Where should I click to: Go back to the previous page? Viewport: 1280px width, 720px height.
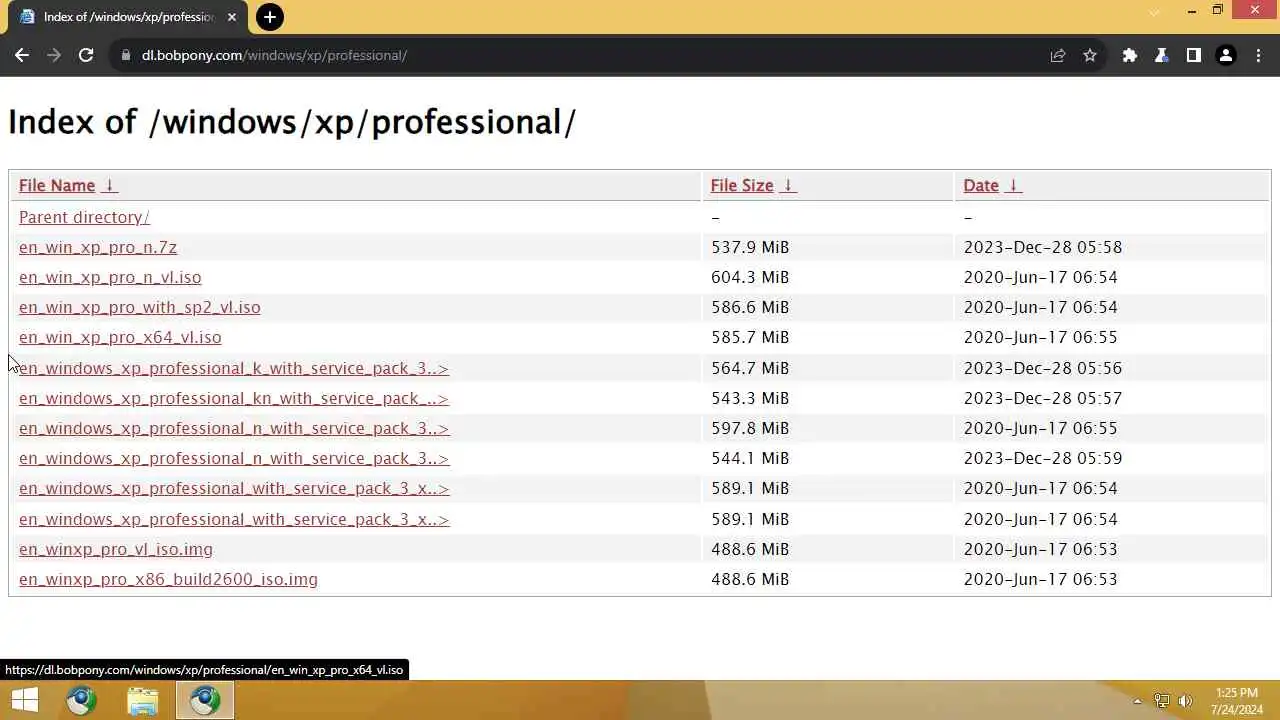(x=22, y=56)
